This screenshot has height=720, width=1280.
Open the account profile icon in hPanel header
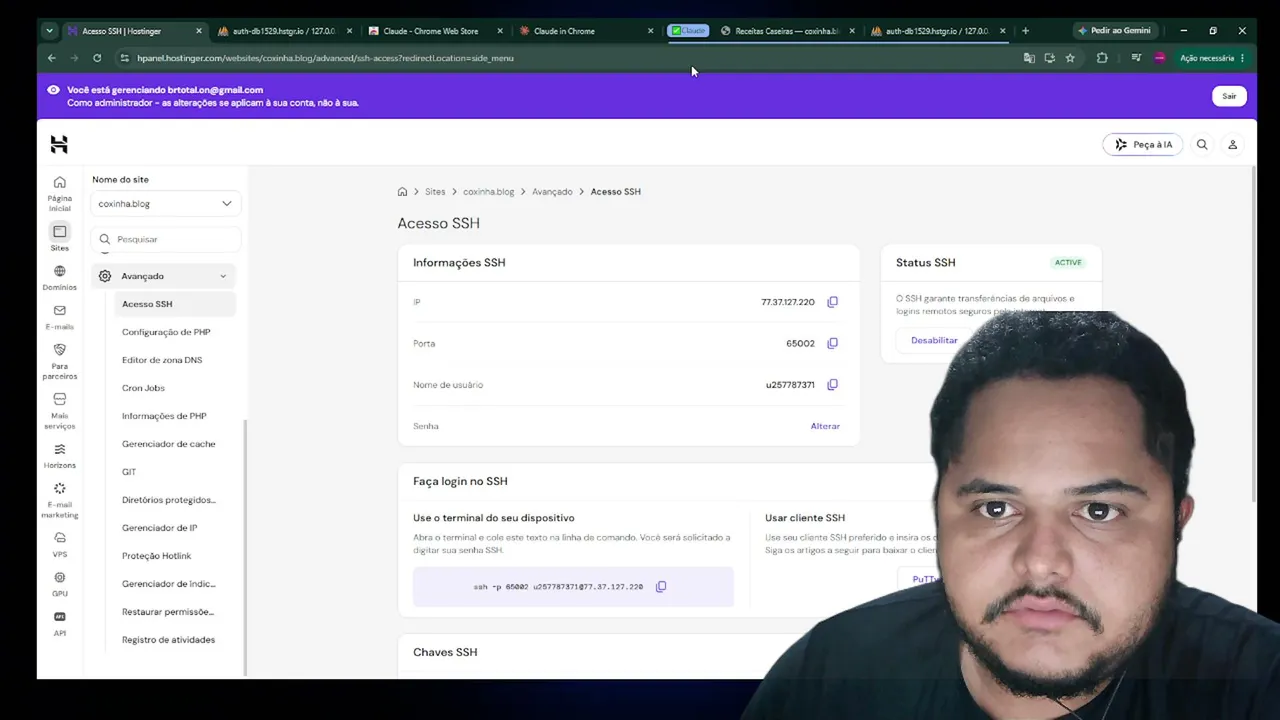(1233, 145)
